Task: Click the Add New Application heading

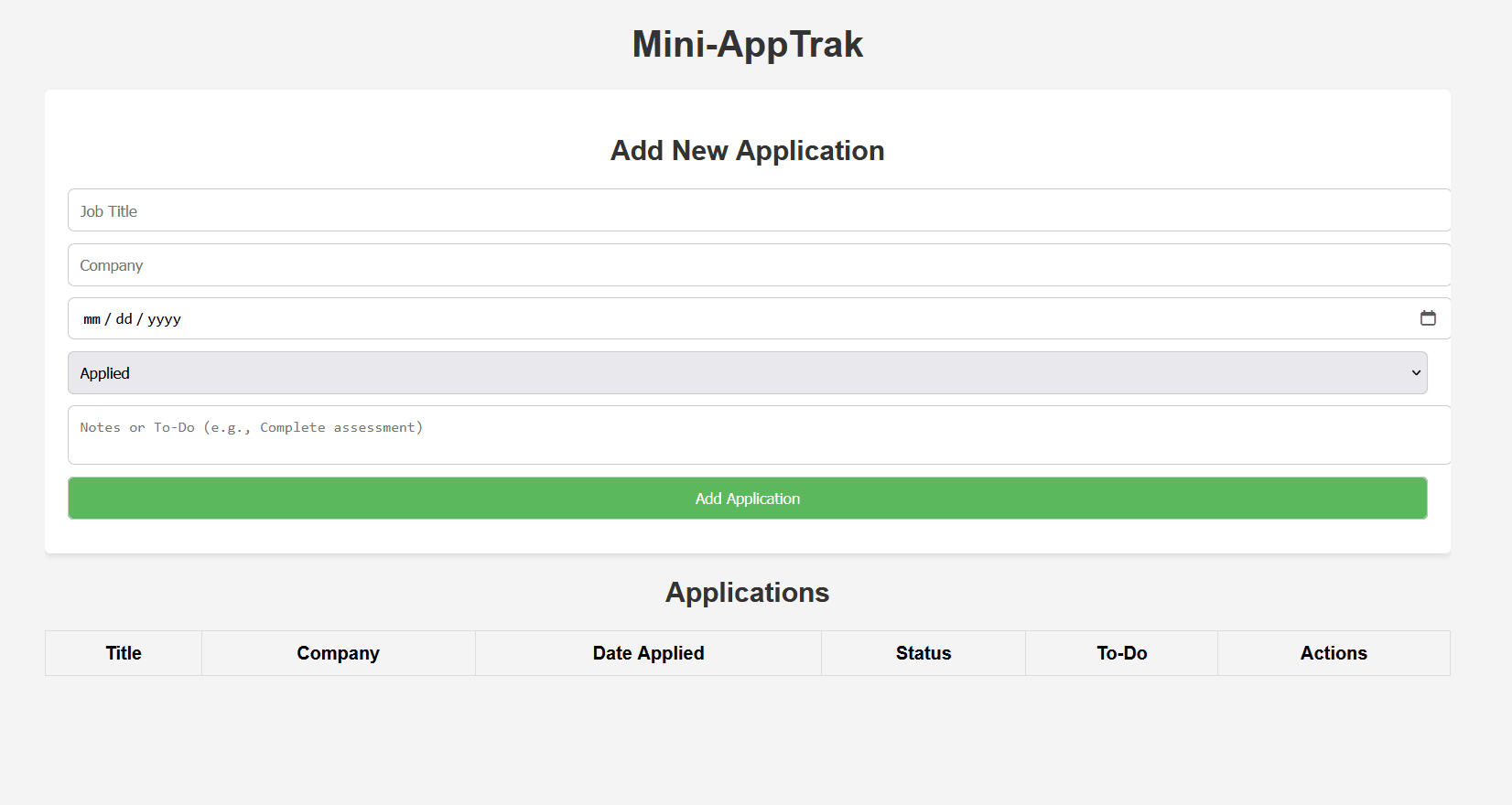Action: coord(748,150)
